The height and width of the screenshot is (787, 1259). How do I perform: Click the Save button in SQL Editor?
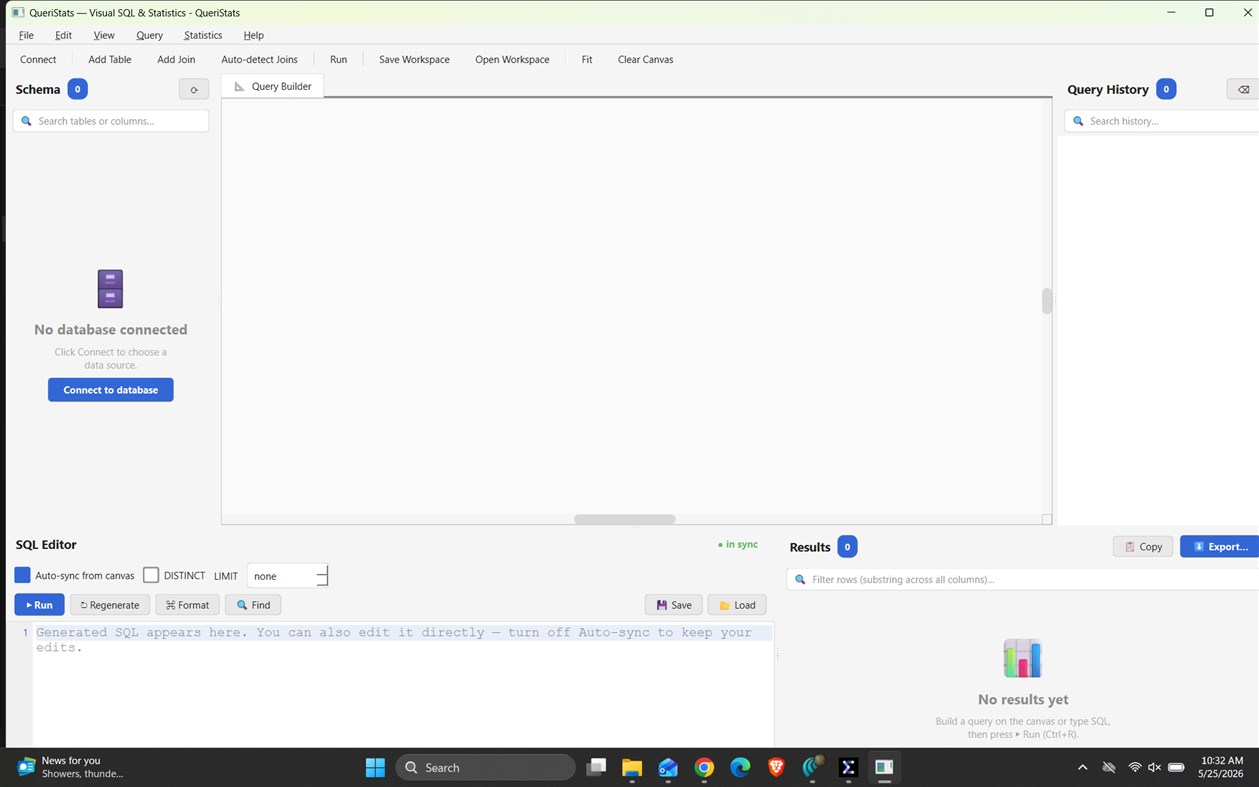click(x=673, y=604)
